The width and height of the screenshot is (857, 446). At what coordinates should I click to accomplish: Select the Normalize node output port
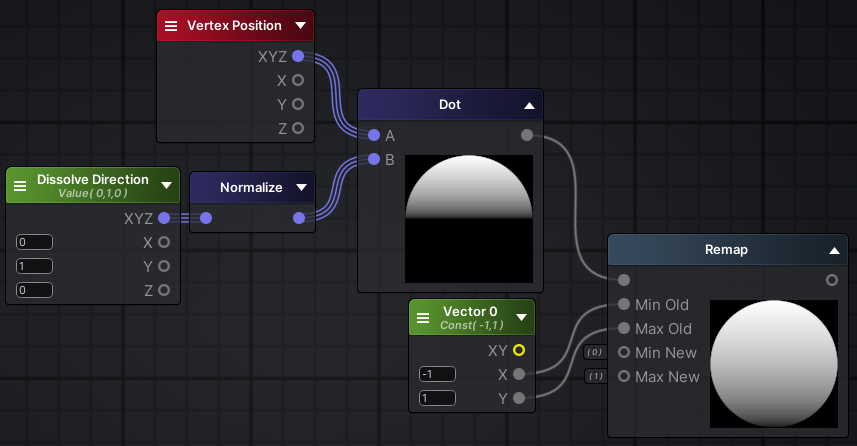[299, 218]
